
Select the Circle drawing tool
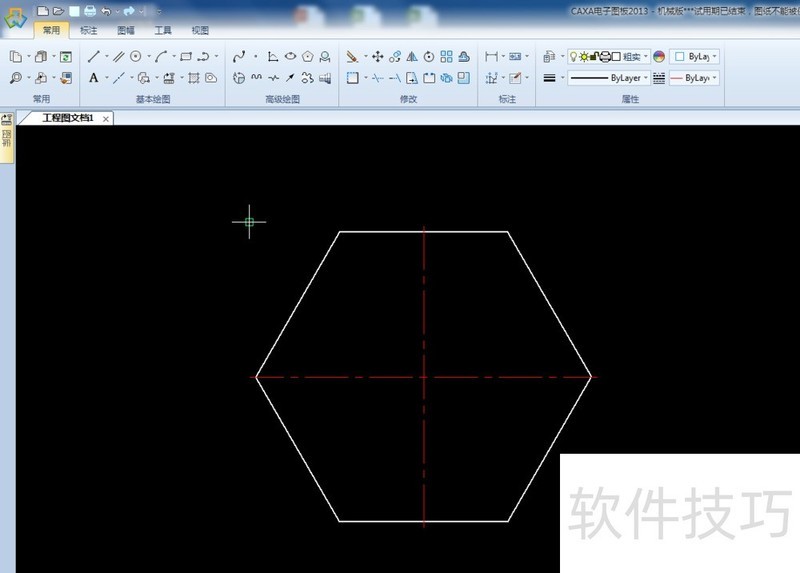pos(136,57)
